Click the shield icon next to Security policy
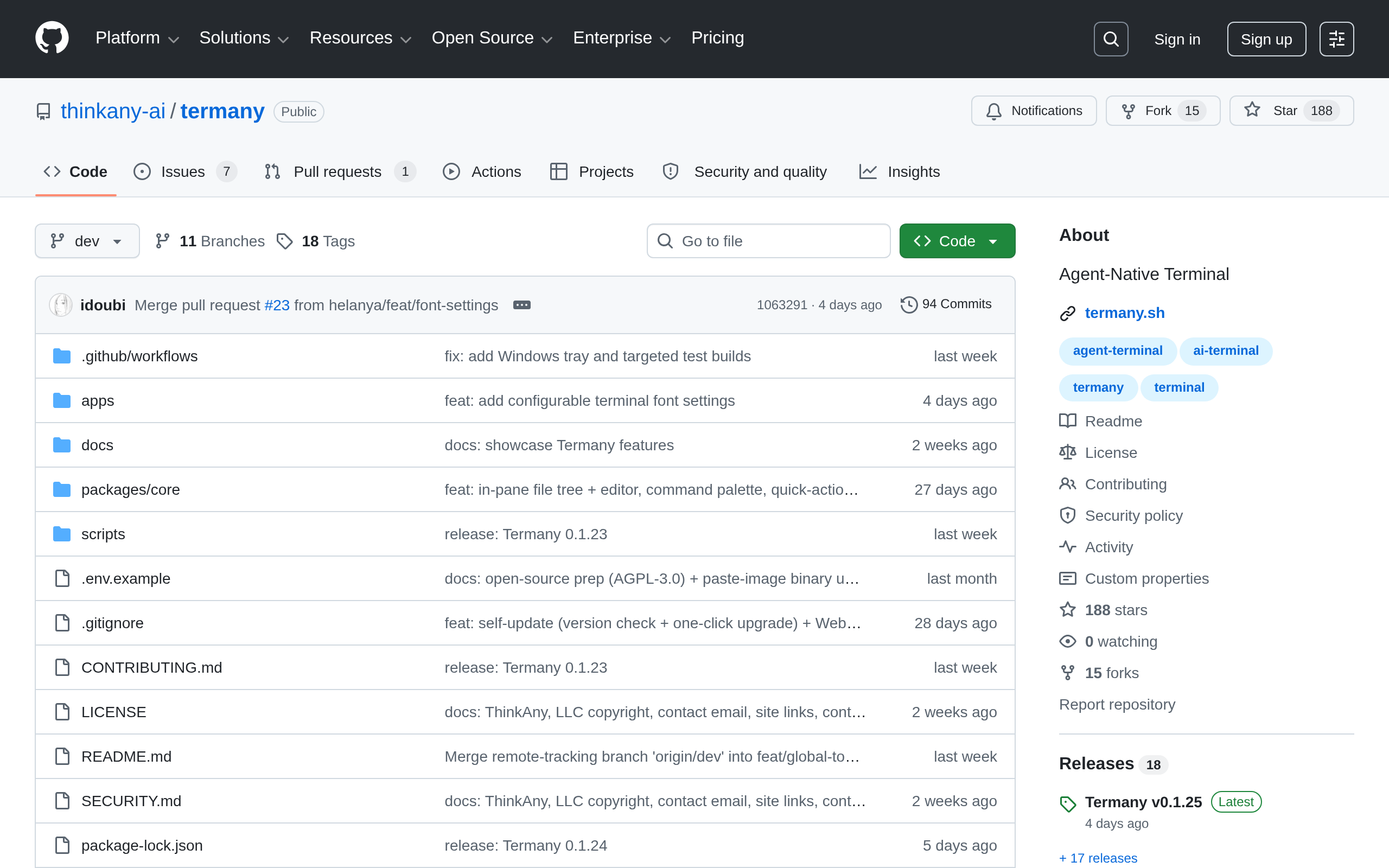Viewport: 1389px width, 868px height. (x=1068, y=515)
